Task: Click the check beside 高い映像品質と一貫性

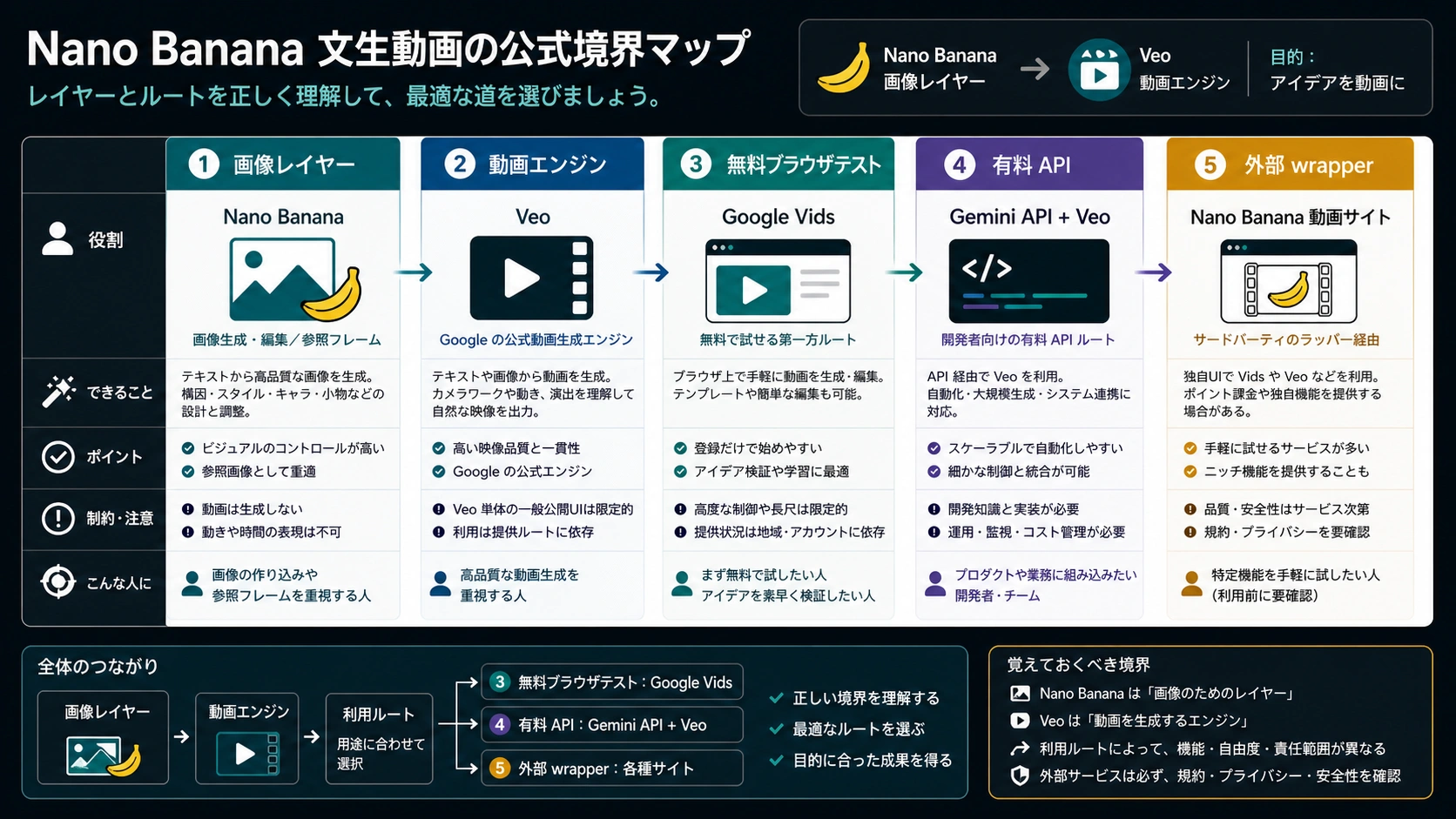Action: point(439,448)
